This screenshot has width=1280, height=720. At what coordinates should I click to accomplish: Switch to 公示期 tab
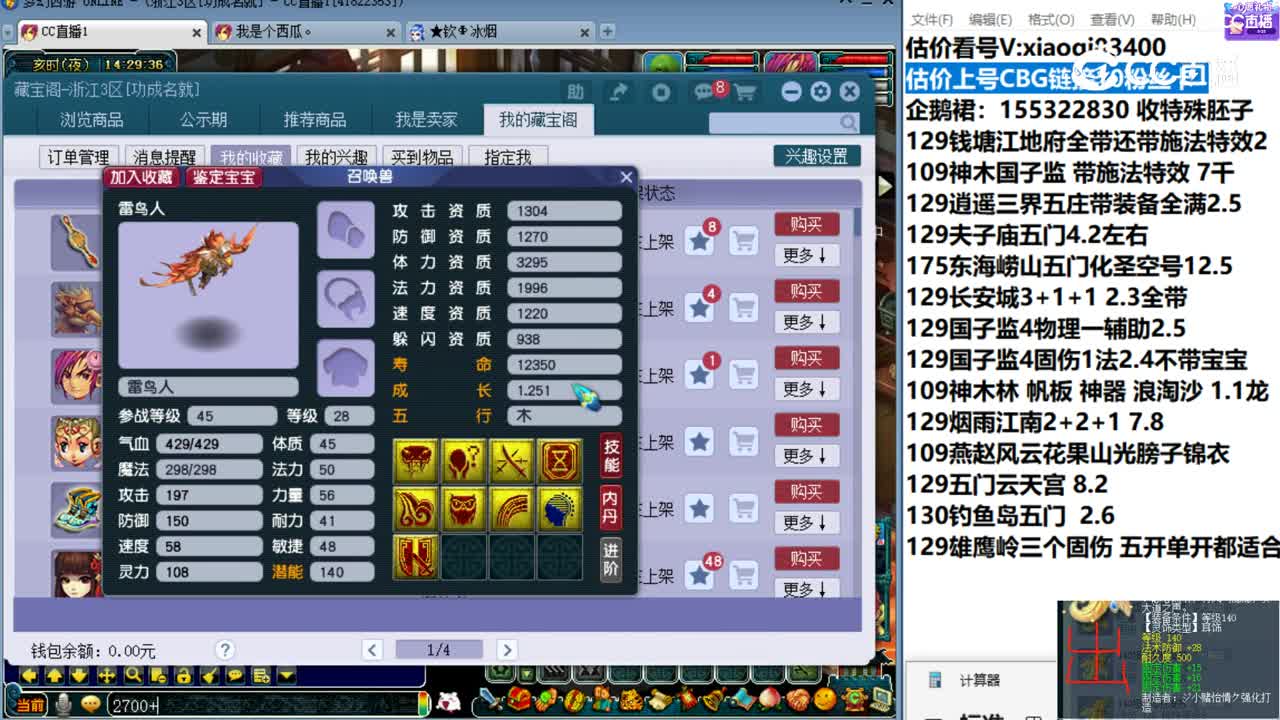(x=203, y=120)
